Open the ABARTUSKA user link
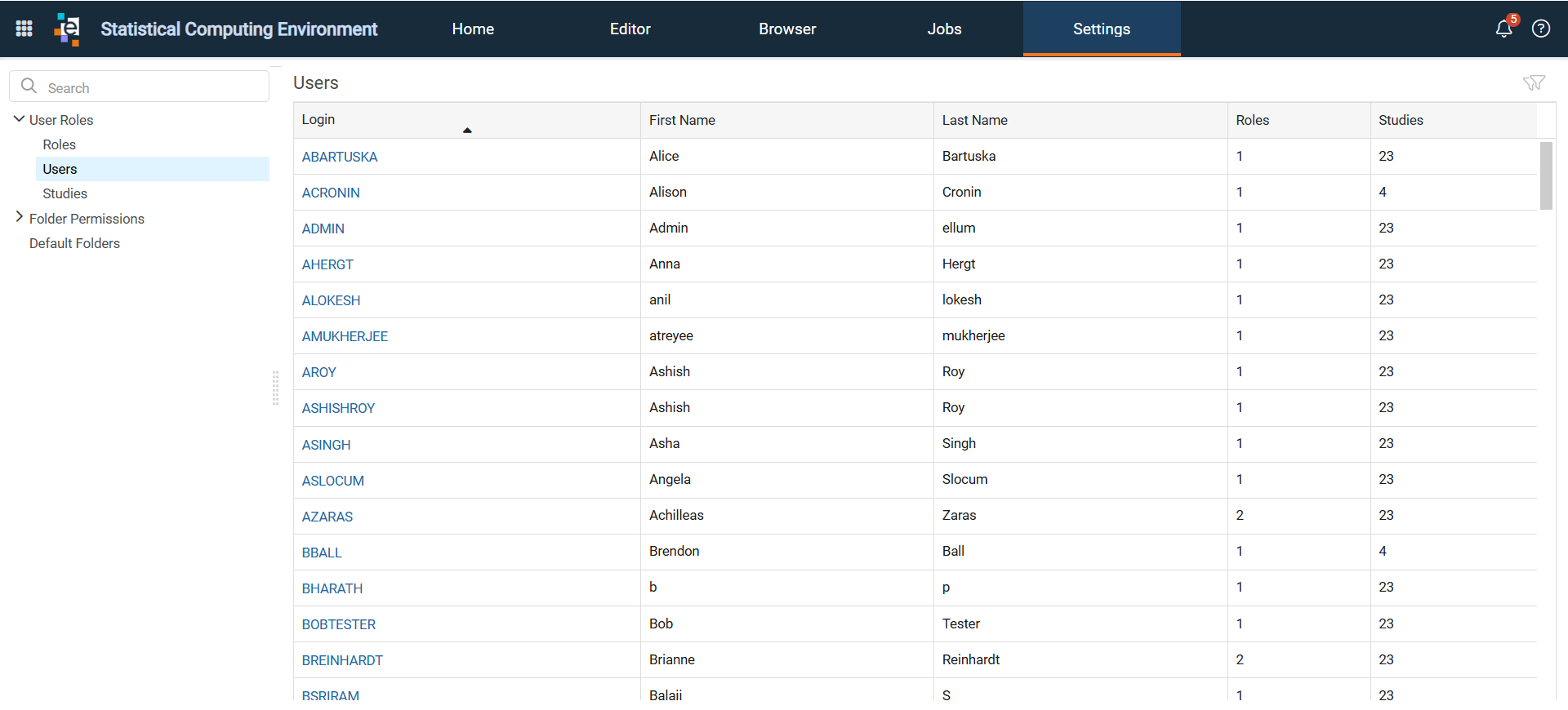 (x=340, y=157)
